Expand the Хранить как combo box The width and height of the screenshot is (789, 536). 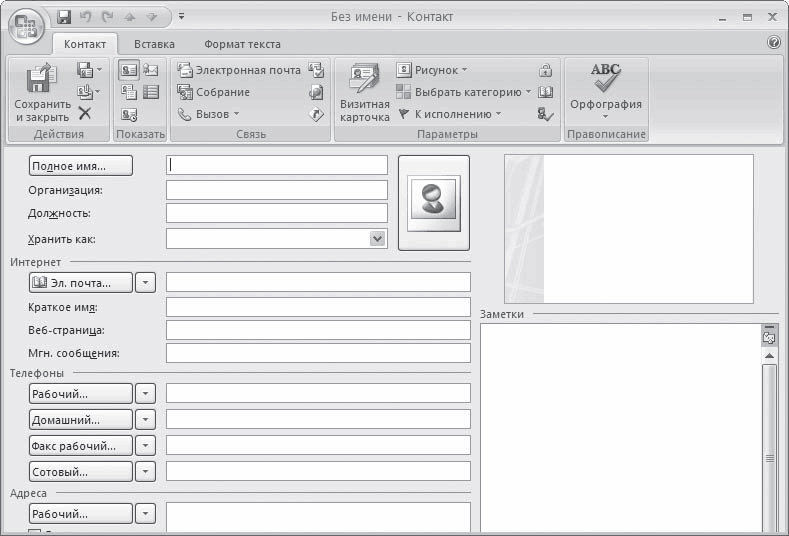point(377,238)
